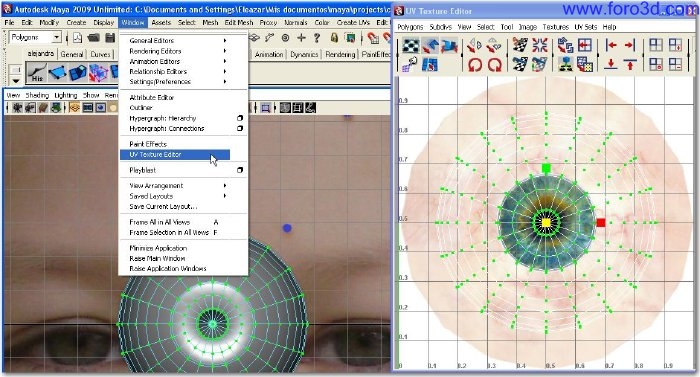
Task: Open Hypergraph: Connections option box
Action: [240, 128]
